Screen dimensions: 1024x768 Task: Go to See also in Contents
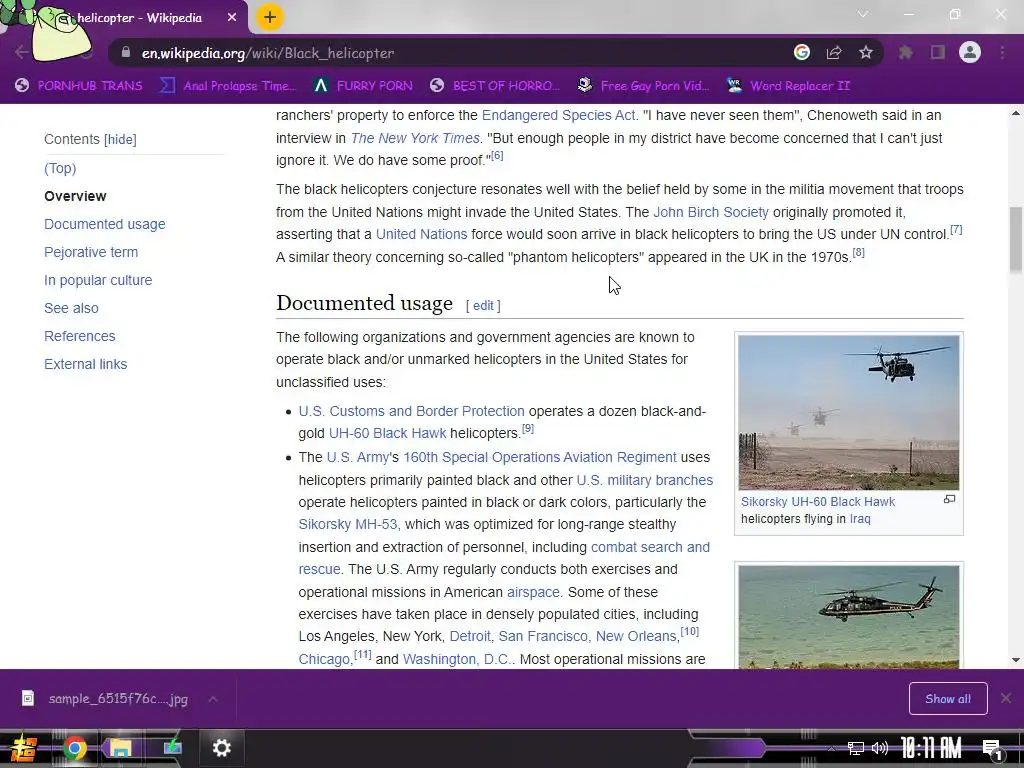pos(71,308)
